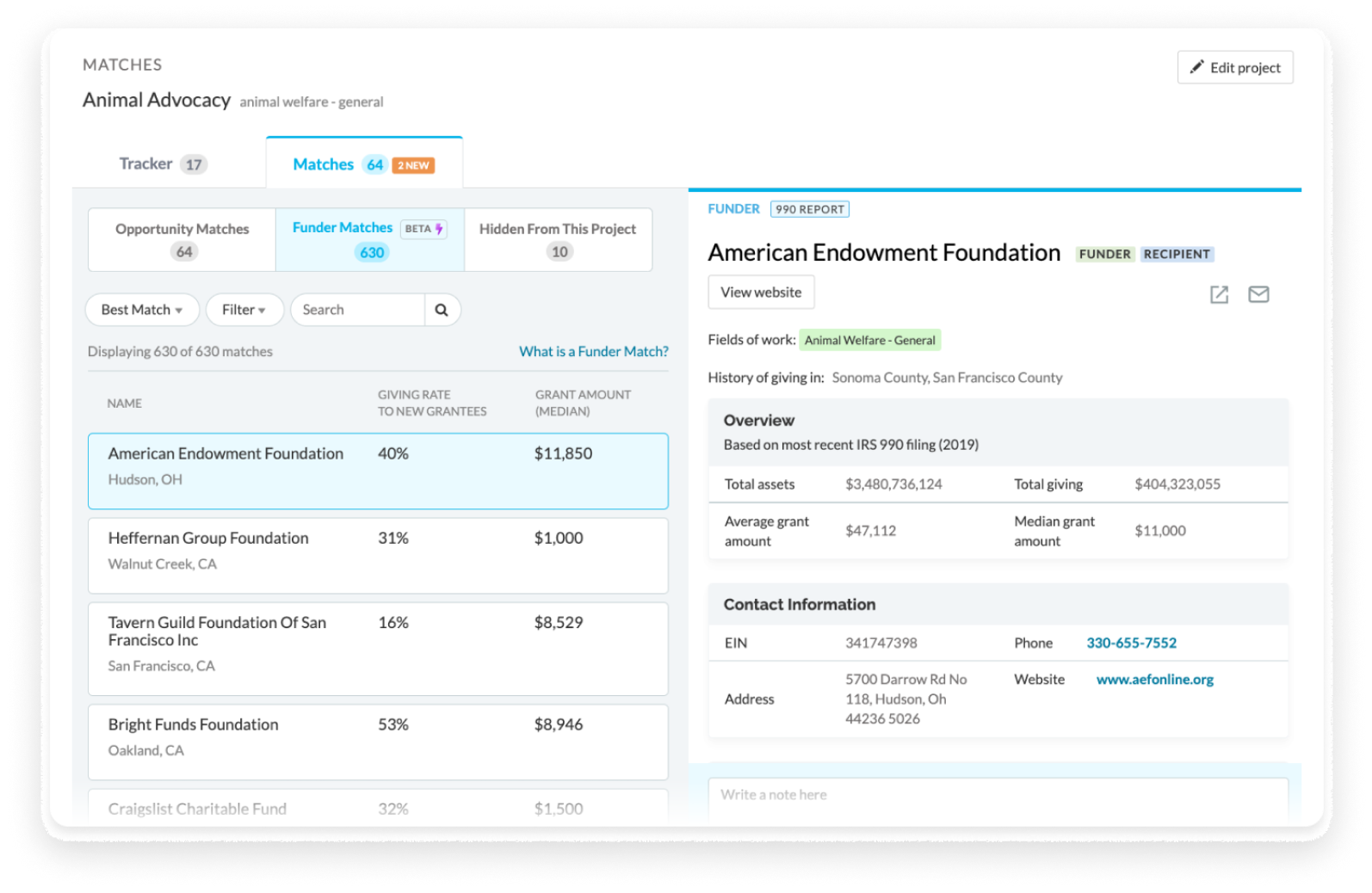Open Hidden From This Project tab

pyautogui.click(x=558, y=240)
